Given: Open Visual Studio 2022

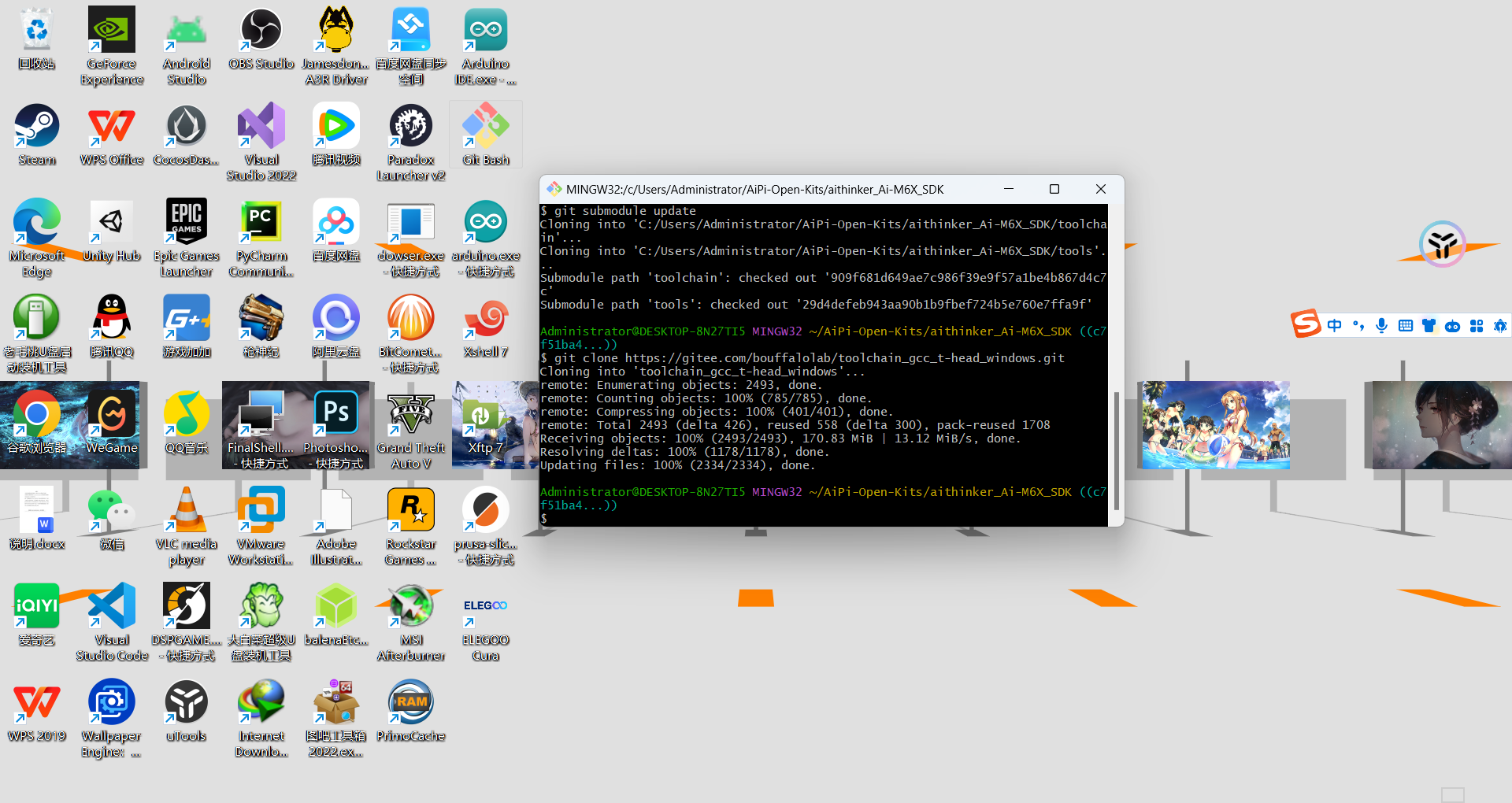Looking at the screenshot, I should click(x=261, y=142).
